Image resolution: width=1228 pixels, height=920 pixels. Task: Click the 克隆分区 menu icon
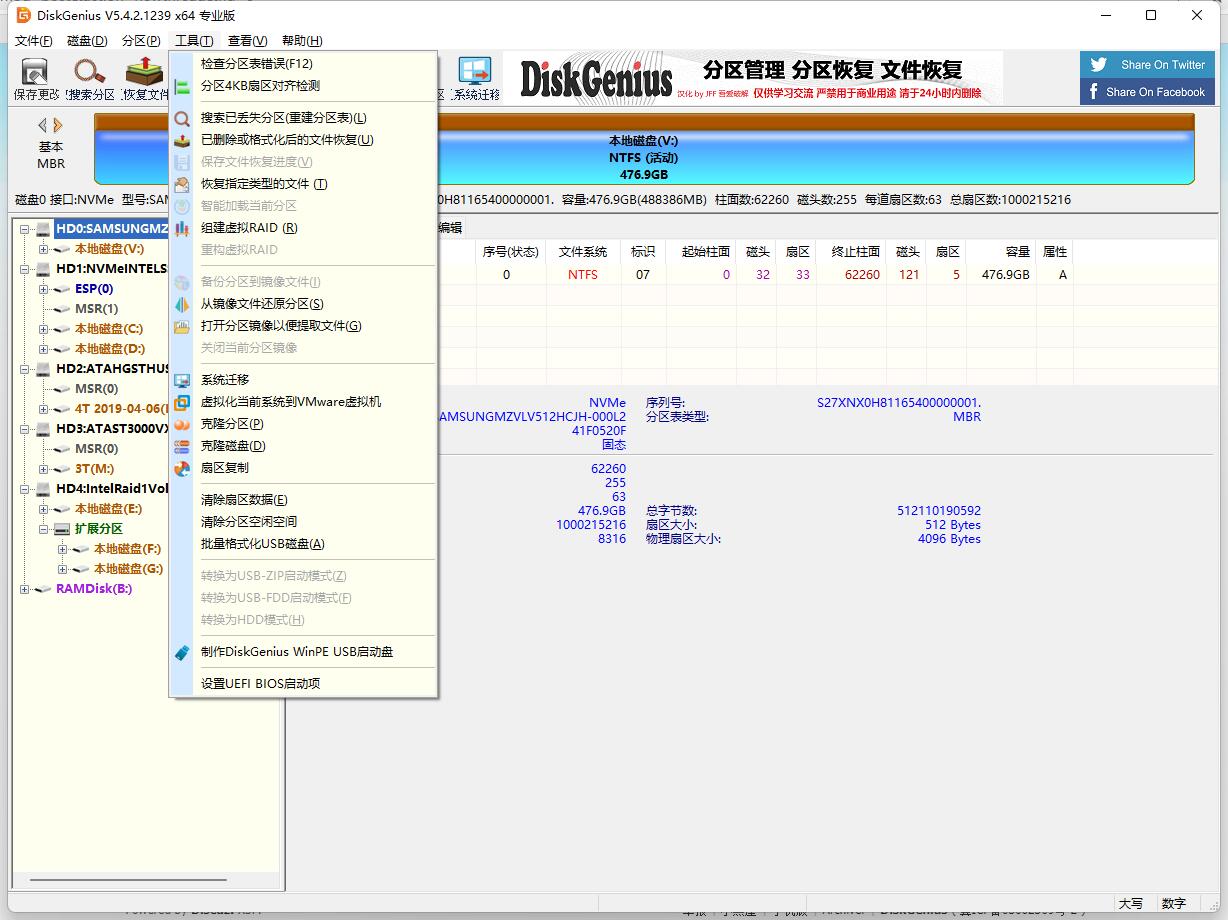(182, 424)
